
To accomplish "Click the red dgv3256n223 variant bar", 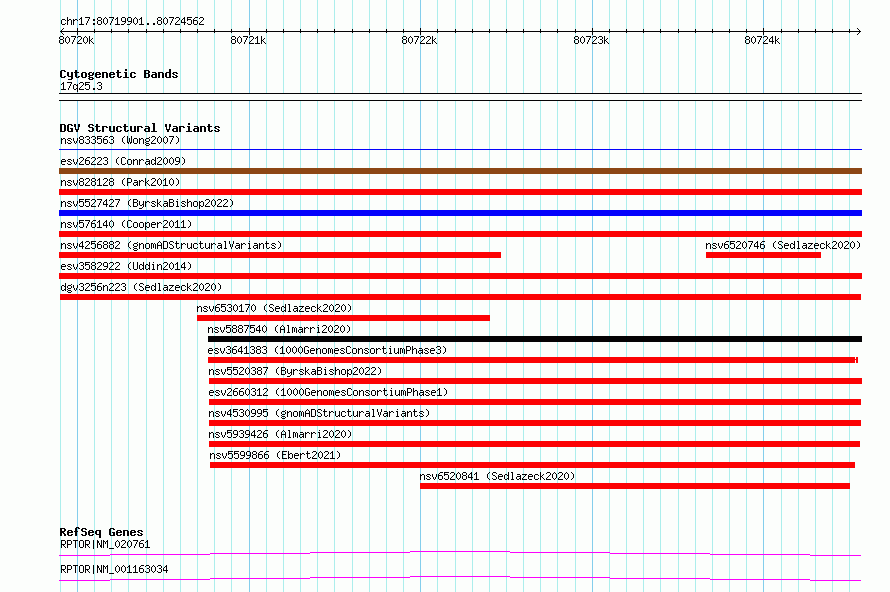I will (x=460, y=297).
